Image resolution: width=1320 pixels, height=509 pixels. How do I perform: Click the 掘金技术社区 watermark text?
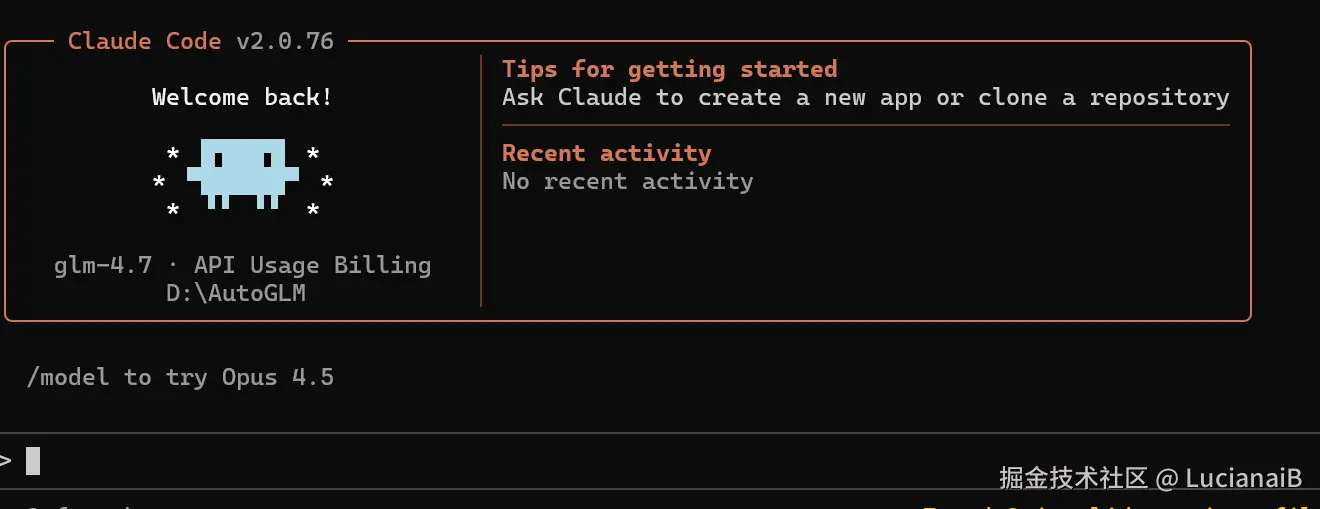click(1072, 479)
